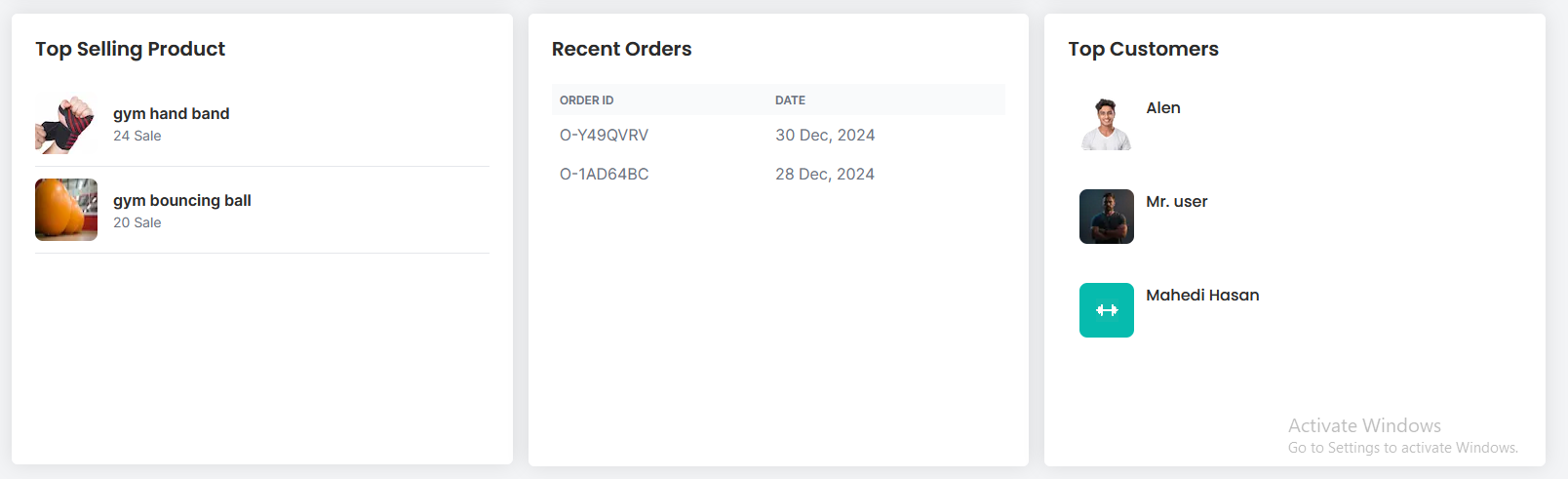Select customer name Alen
Viewport: 1568px width, 479px height.
[x=1163, y=108]
